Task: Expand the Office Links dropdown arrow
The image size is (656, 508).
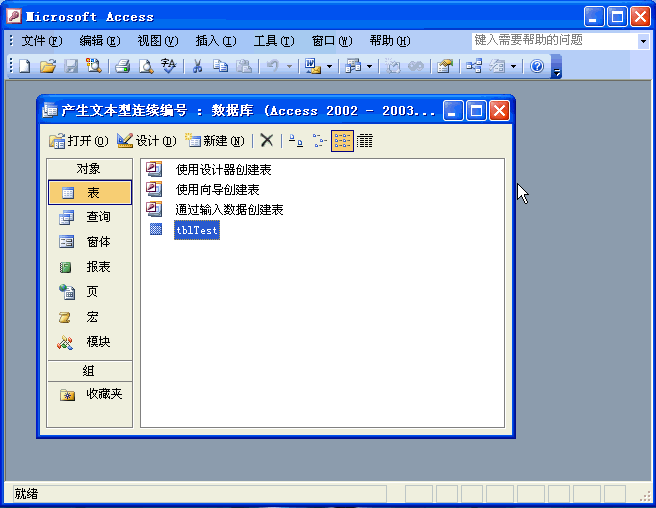Action: pyautogui.click(x=329, y=67)
